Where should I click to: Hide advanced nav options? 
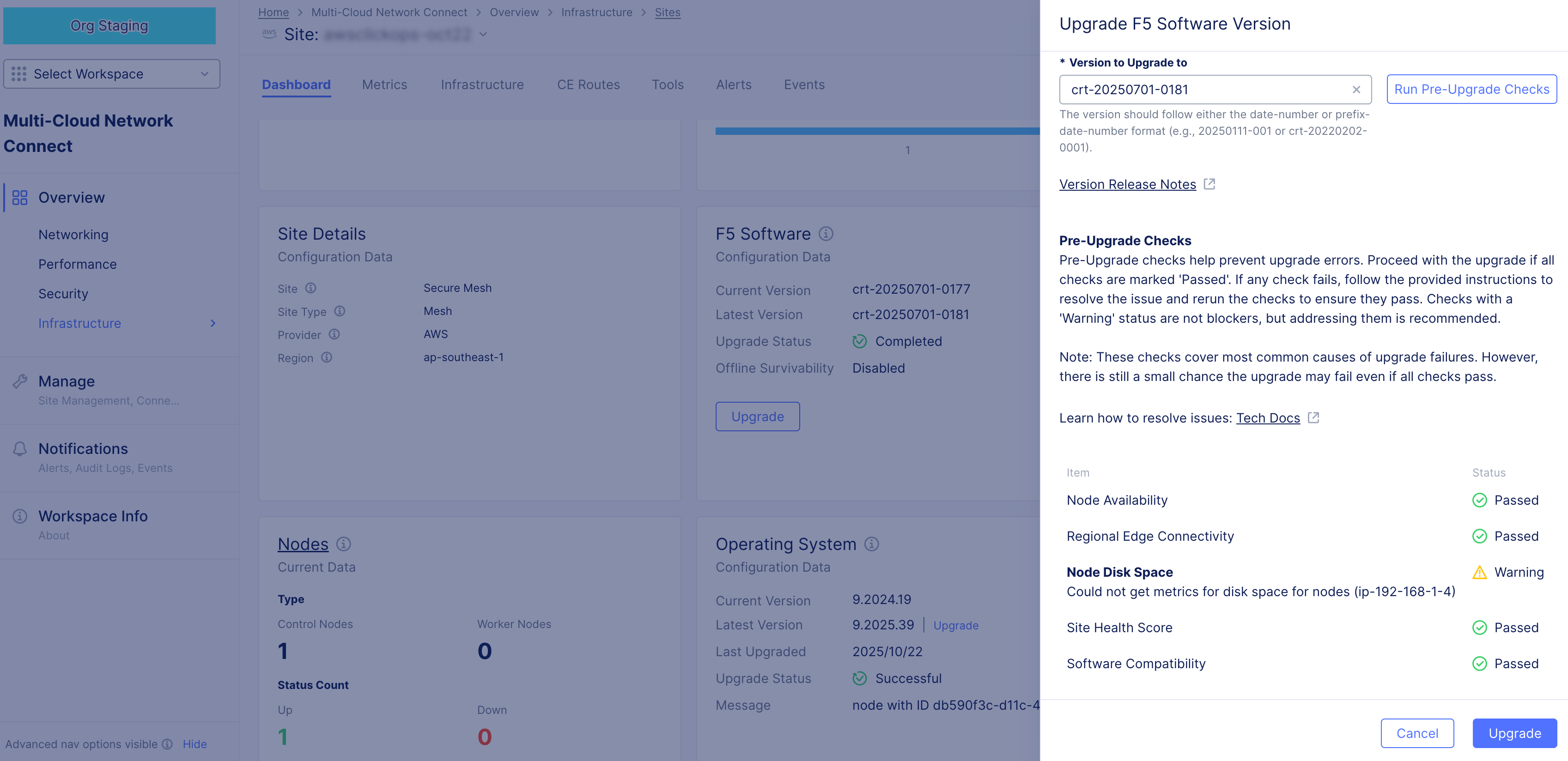click(194, 743)
